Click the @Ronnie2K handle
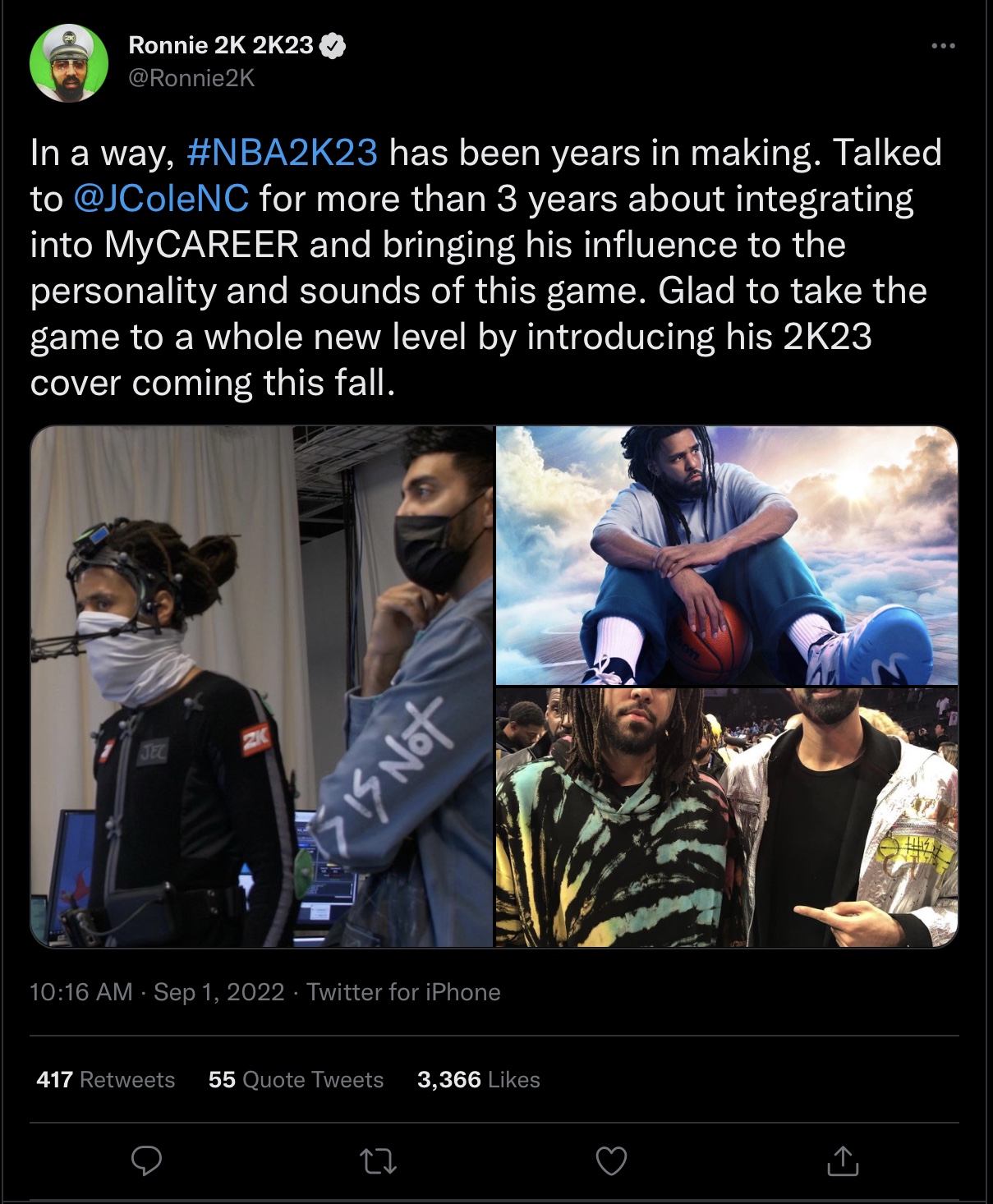This screenshot has height=1204, width=993. pyautogui.click(x=191, y=78)
